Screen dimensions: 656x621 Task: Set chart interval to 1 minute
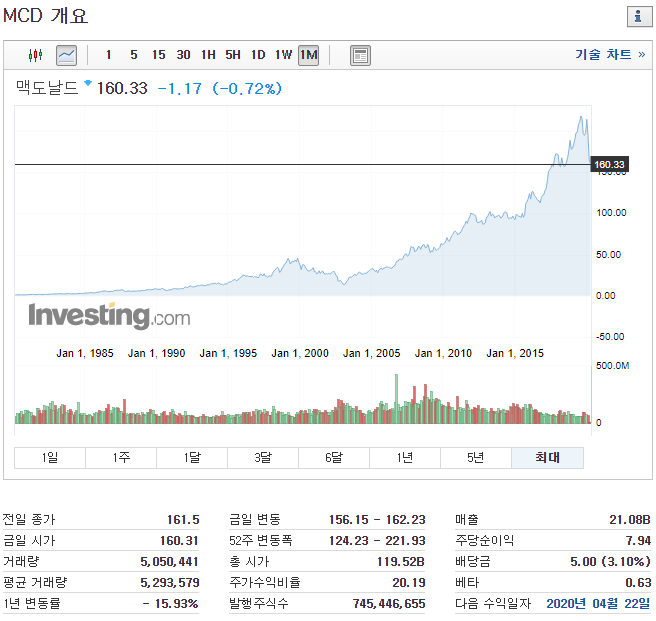tap(108, 55)
